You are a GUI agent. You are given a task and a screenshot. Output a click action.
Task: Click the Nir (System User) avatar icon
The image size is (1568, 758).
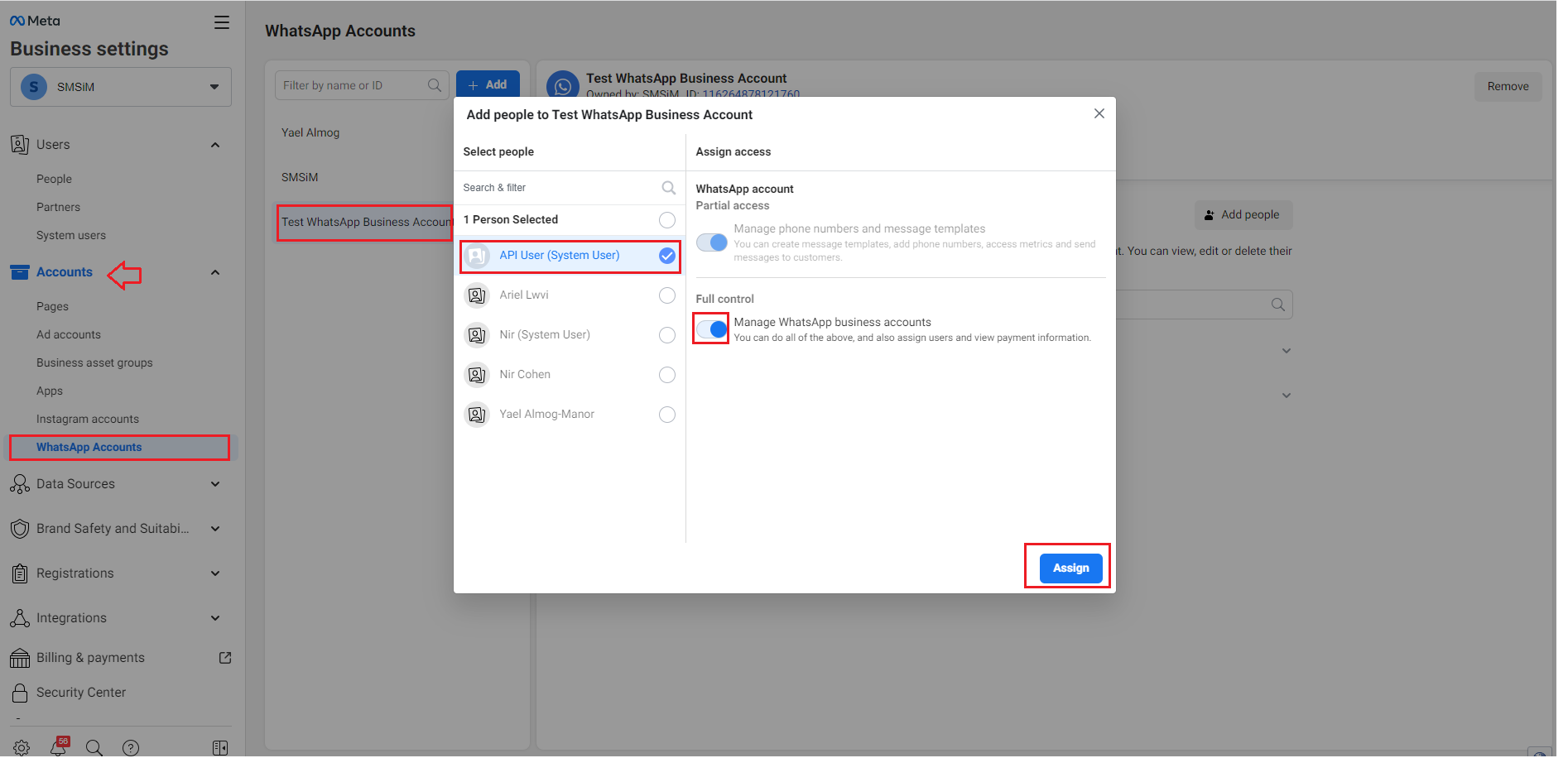pyautogui.click(x=477, y=335)
